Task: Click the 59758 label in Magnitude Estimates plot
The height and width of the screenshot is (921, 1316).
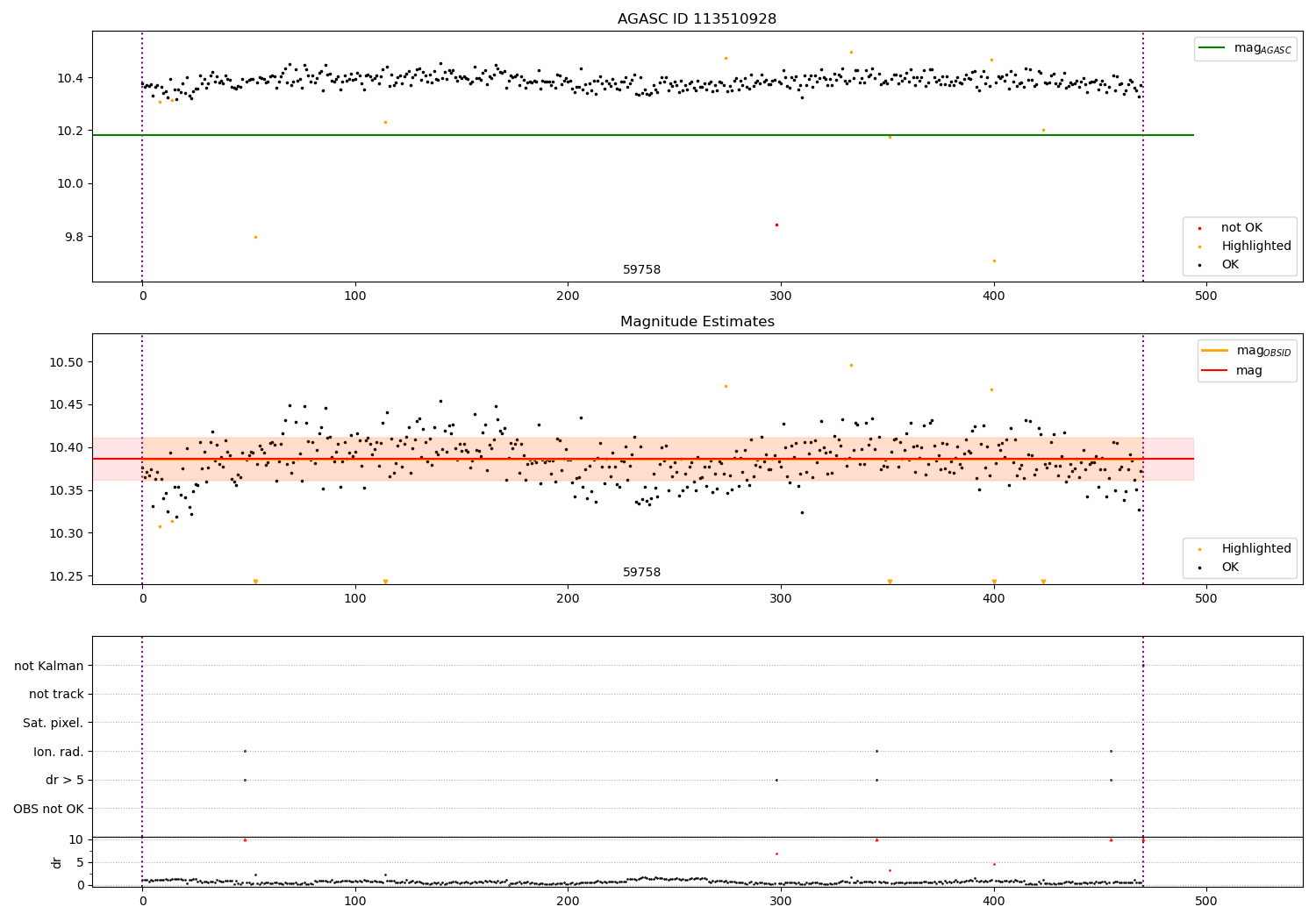Action: click(x=642, y=573)
